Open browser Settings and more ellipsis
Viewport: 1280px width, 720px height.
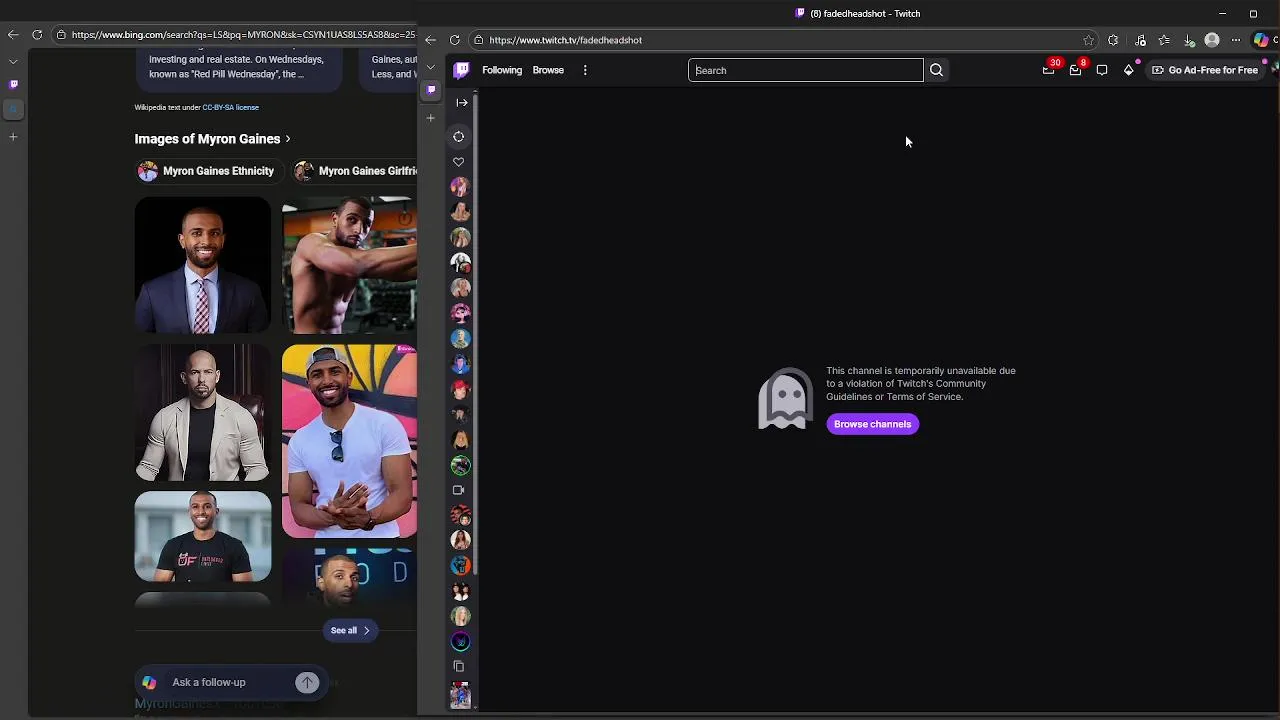[x=1236, y=40]
